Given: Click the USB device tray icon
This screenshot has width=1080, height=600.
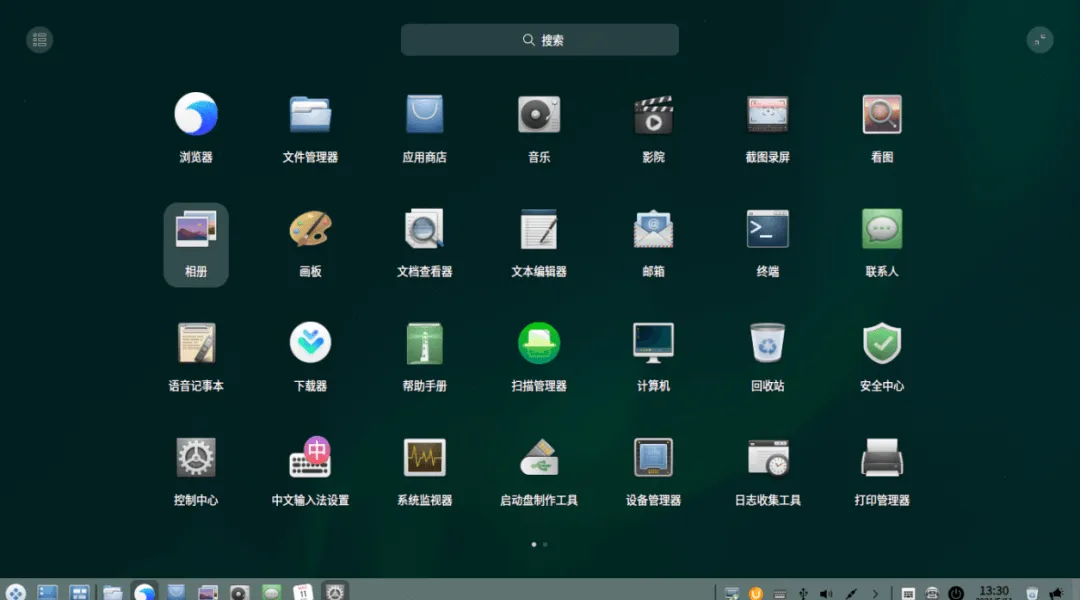Looking at the screenshot, I should click(x=803, y=593).
